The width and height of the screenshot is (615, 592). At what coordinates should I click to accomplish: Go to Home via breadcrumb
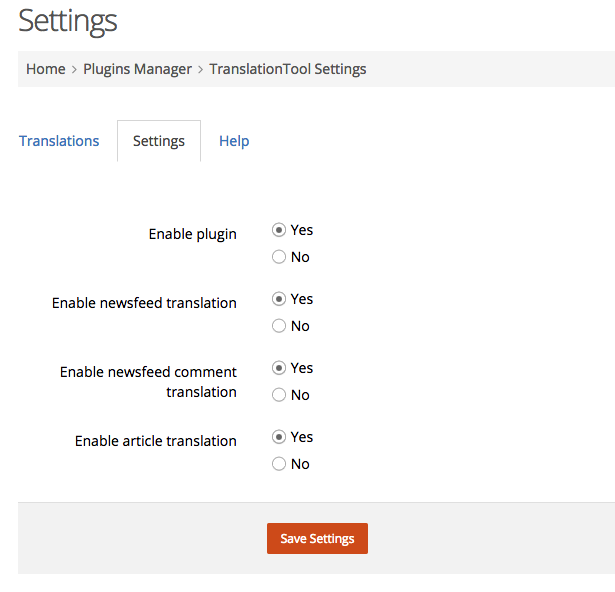(46, 69)
